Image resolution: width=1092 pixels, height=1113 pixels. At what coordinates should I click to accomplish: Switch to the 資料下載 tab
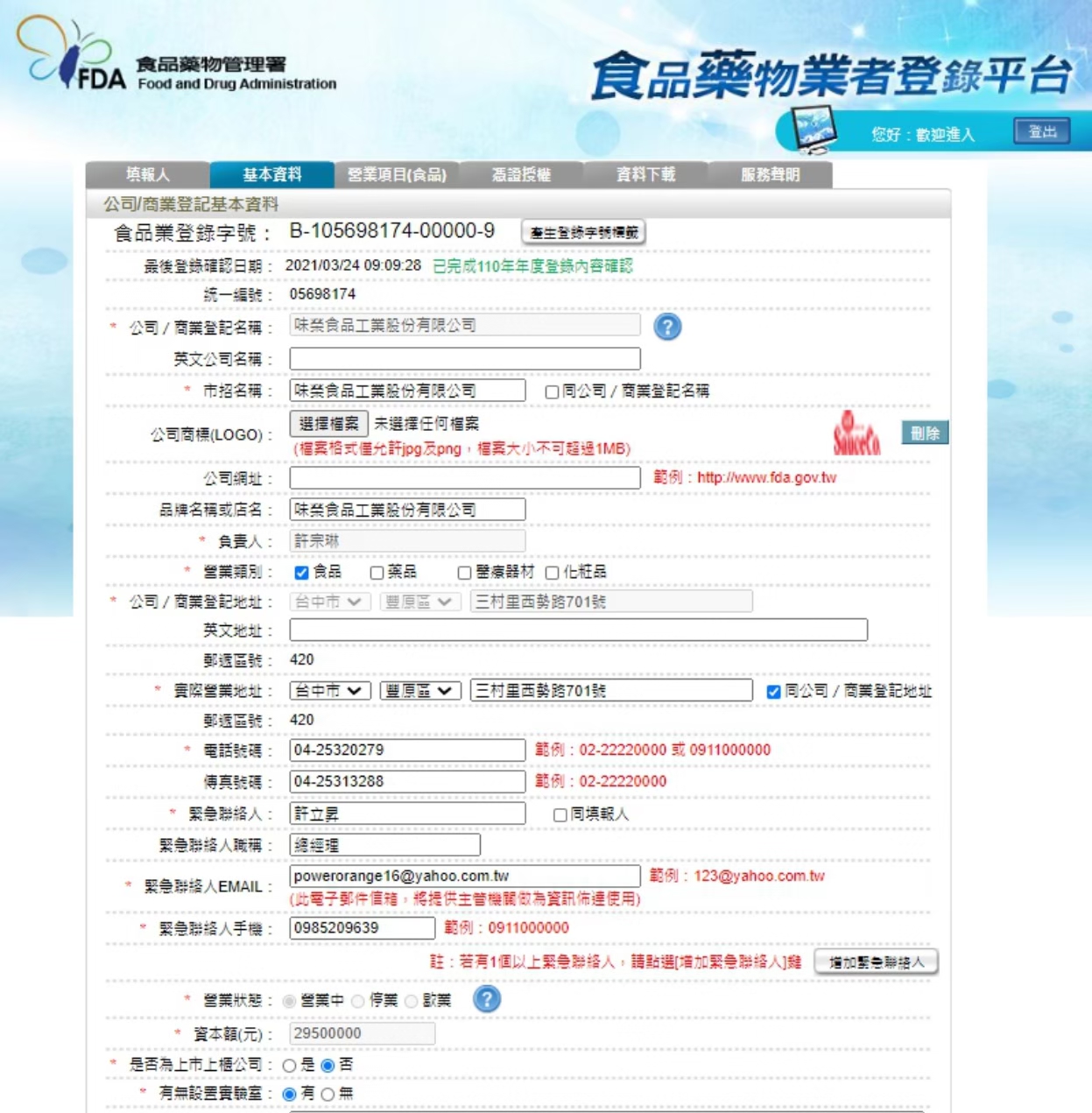645,174
